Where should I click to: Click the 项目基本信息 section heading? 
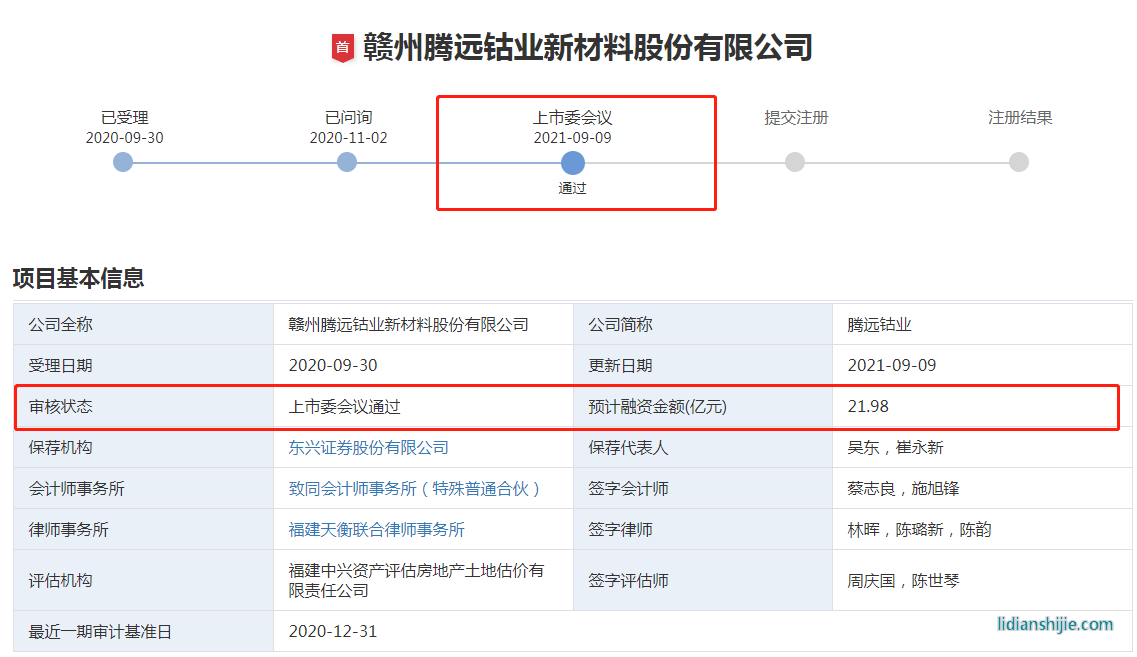point(78,278)
